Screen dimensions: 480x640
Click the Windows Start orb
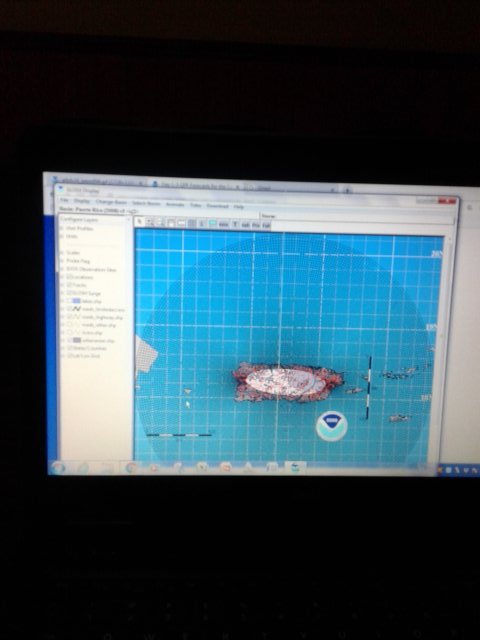coord(57,467)
